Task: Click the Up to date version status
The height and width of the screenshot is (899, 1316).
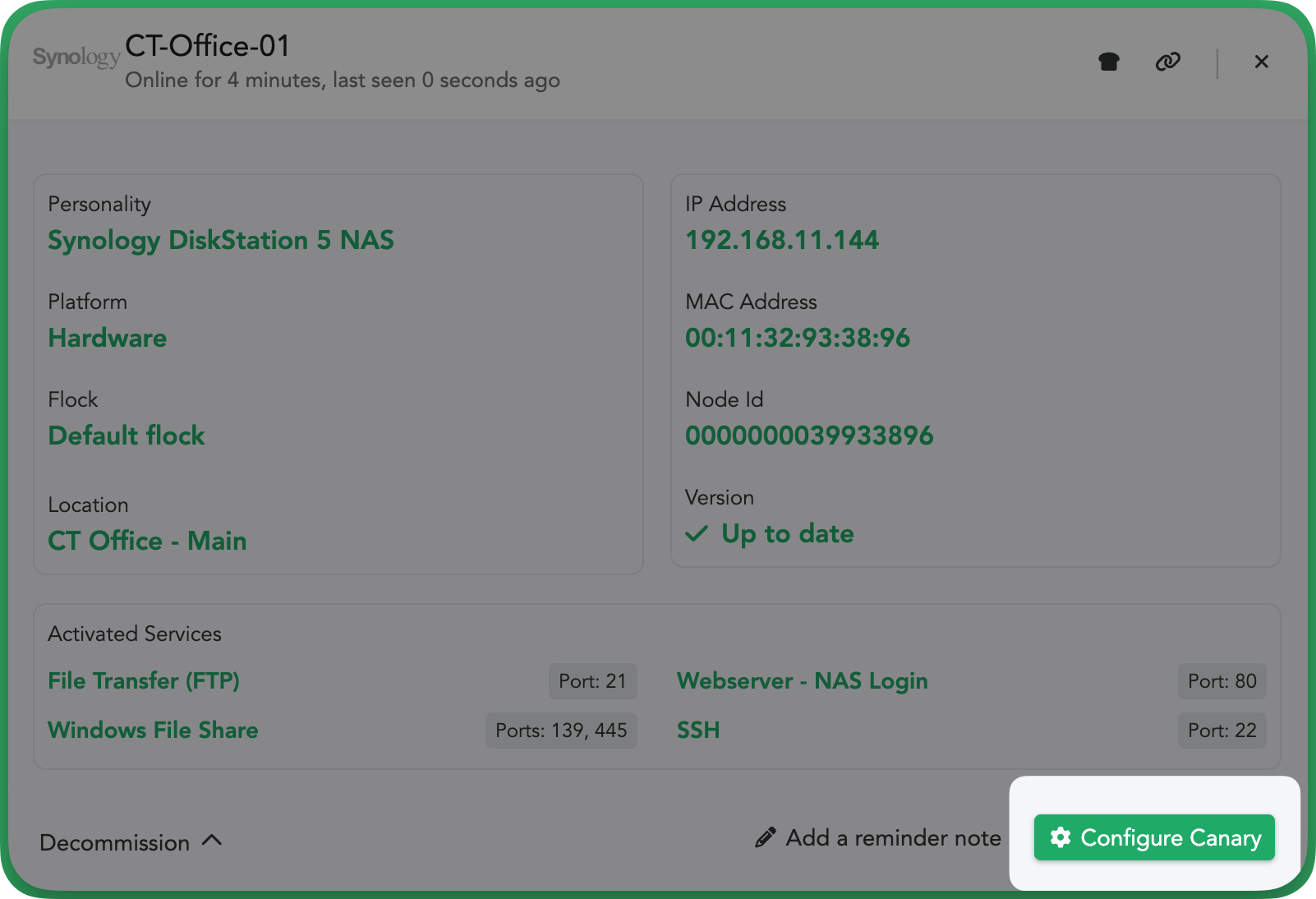Action: pyautogui.click(x=788, y=534)
